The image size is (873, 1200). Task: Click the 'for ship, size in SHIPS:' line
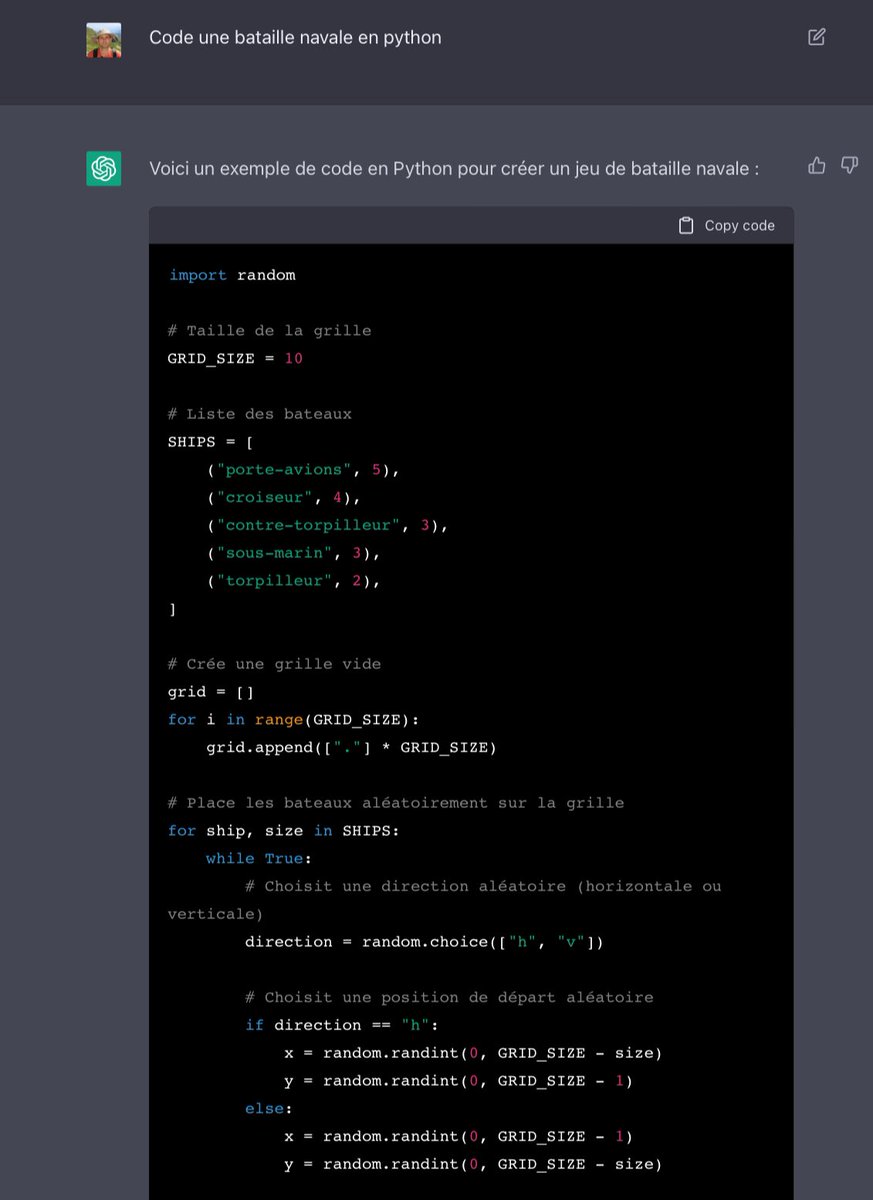(x=283, y=830)
